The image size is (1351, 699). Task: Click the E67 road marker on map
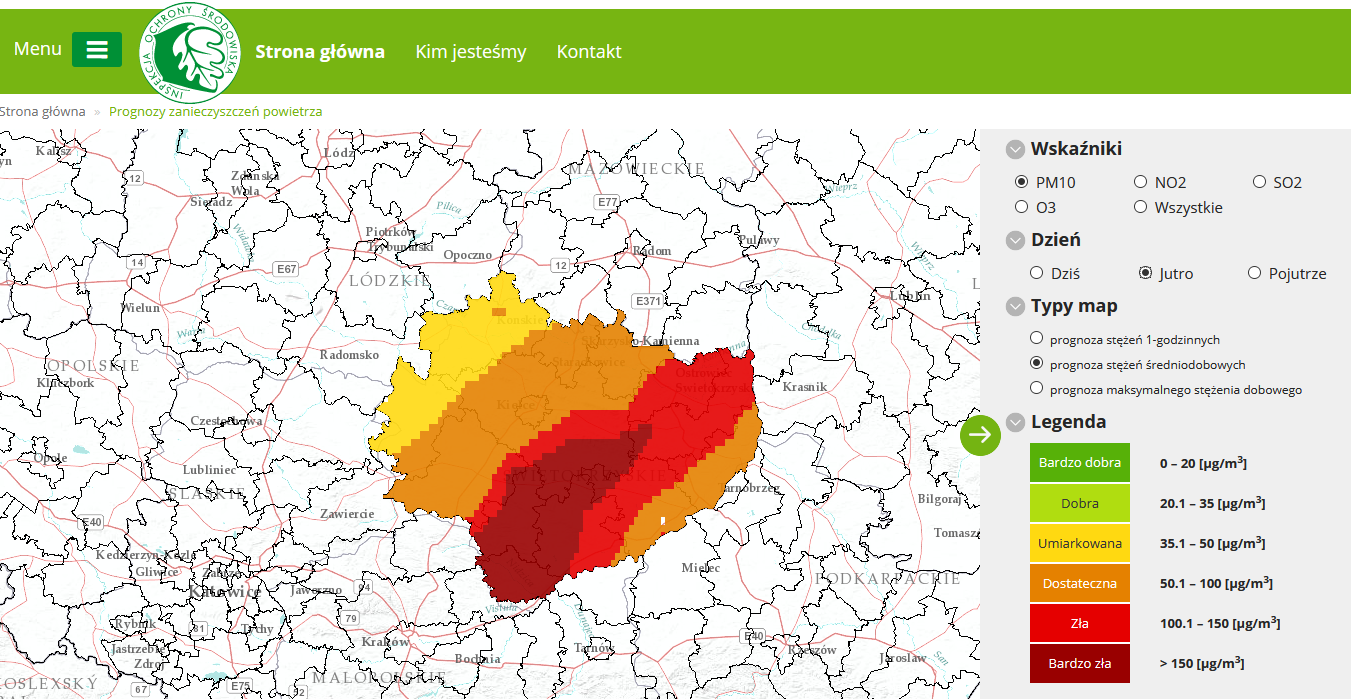point(287,269)
